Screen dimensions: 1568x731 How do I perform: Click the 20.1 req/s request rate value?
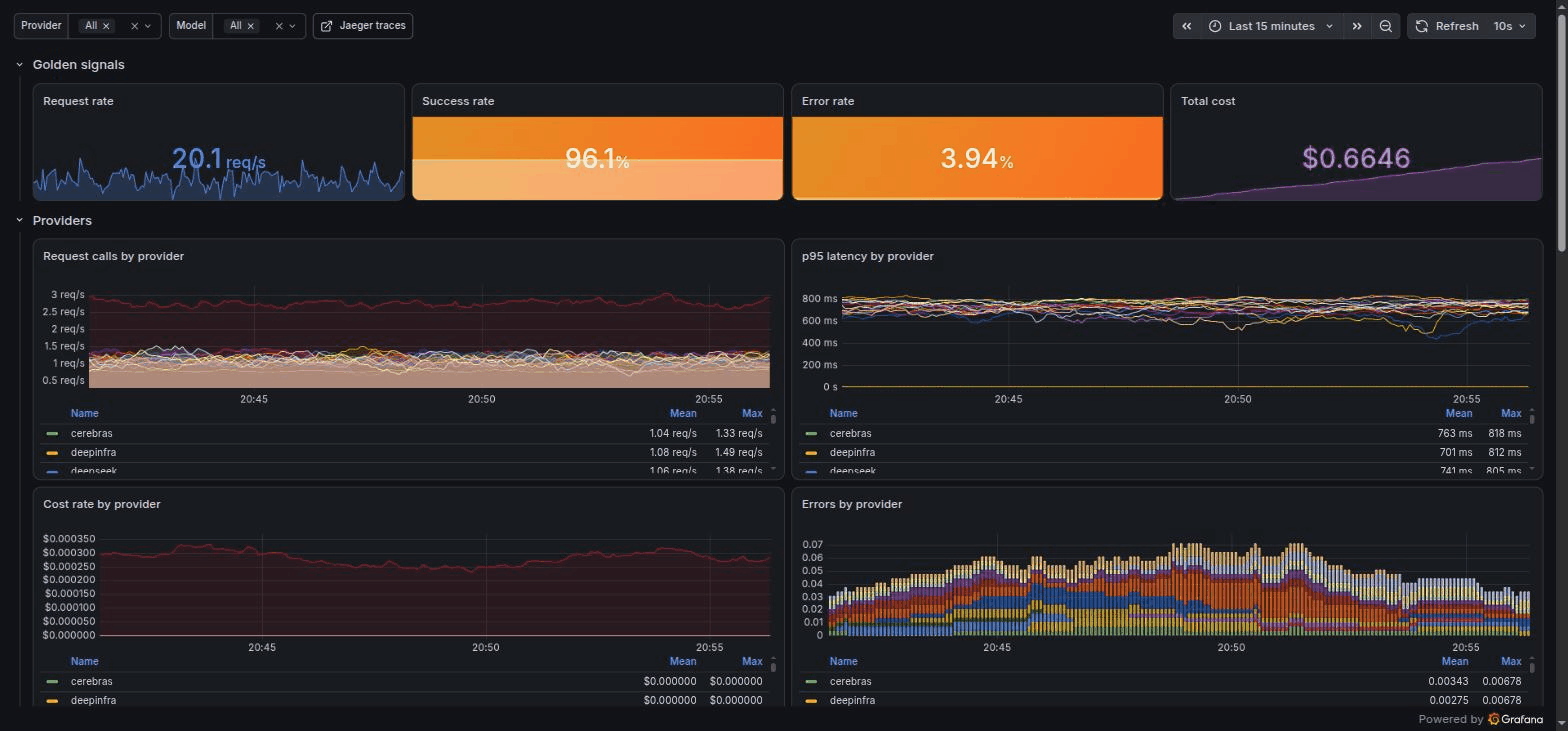coord(218,159)
